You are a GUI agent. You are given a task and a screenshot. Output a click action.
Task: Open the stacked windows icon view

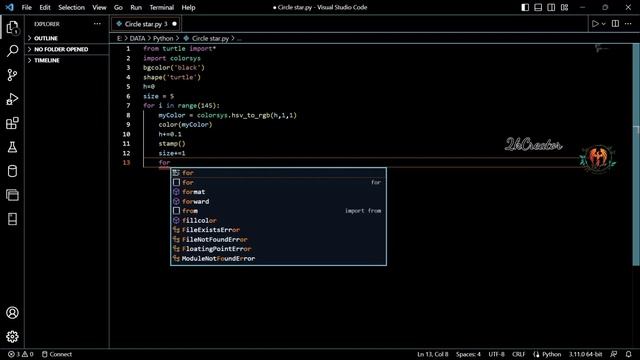click(x=12, y=195)
